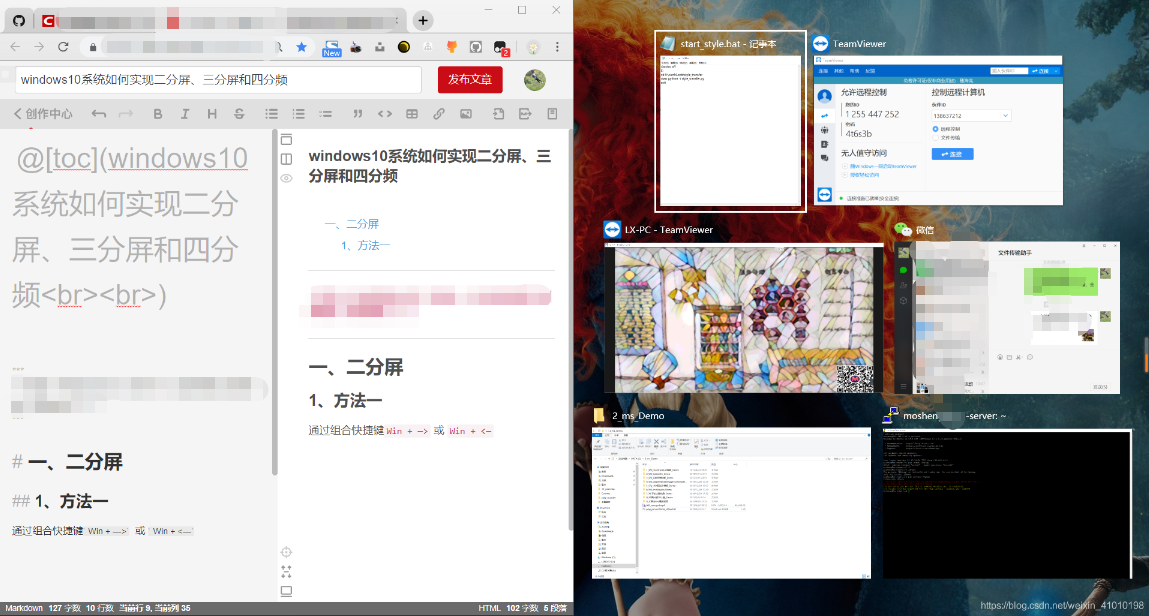The image size is (1149, 616).
Task: Apply strikethrough formatting to text
Action: click(x=239, y=113)
